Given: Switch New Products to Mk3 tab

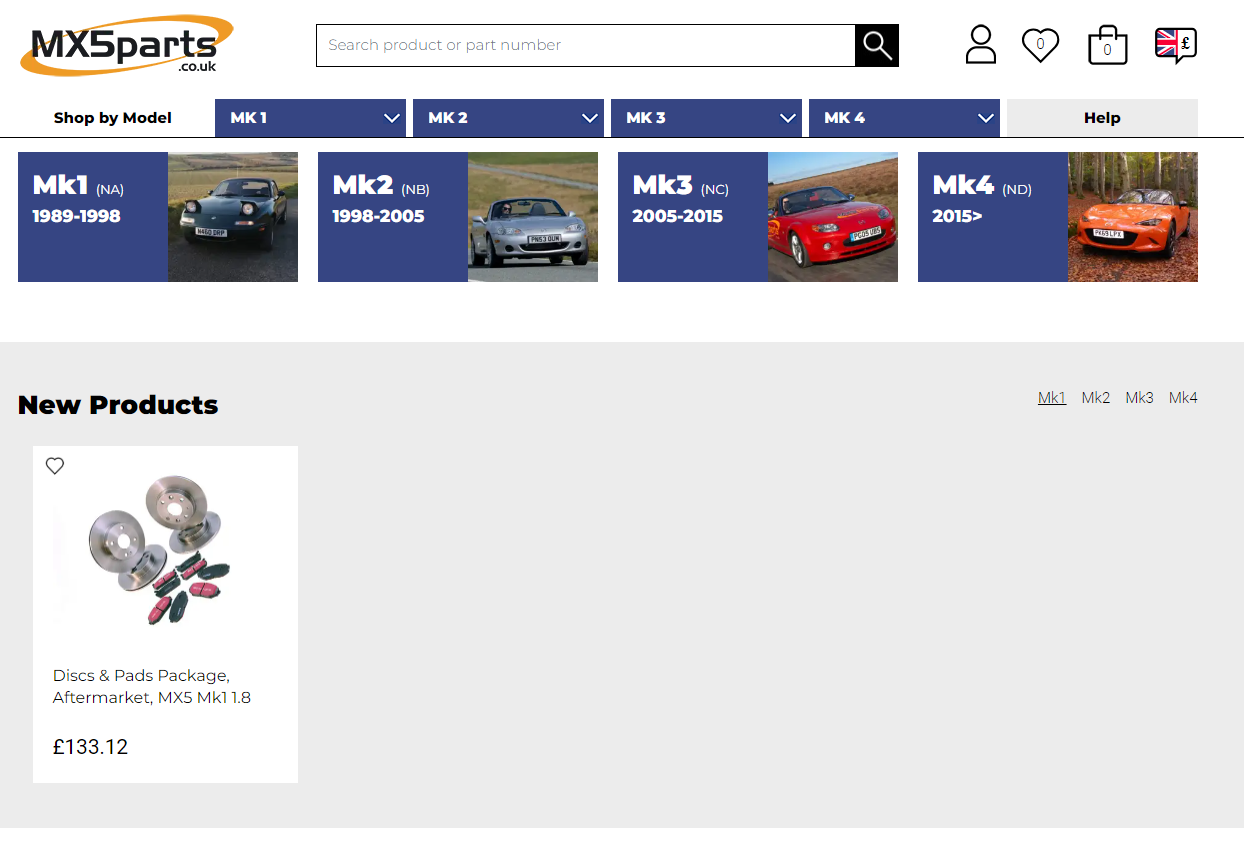Looking at the screenshot, I should point(1139,398).
